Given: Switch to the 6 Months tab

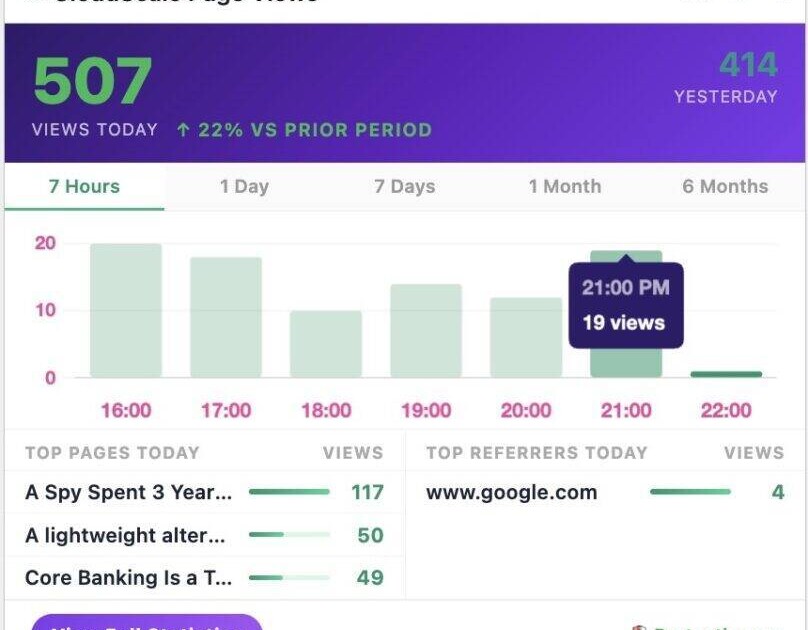Looking at the screenshot, I should tap(725, 186).
